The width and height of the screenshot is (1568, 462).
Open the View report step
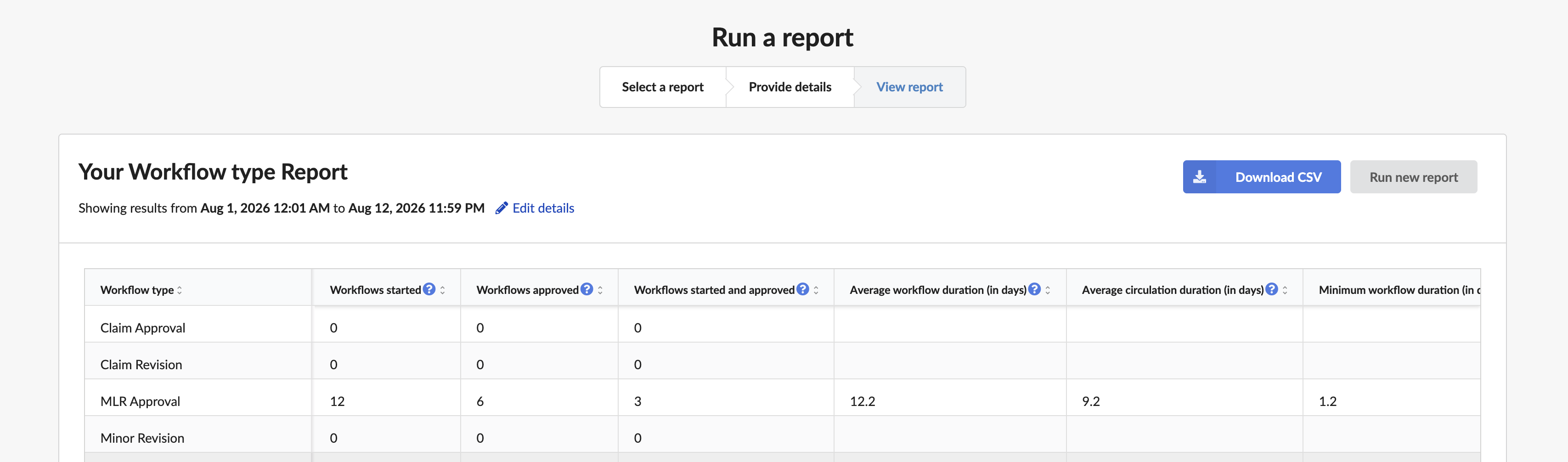909,87
